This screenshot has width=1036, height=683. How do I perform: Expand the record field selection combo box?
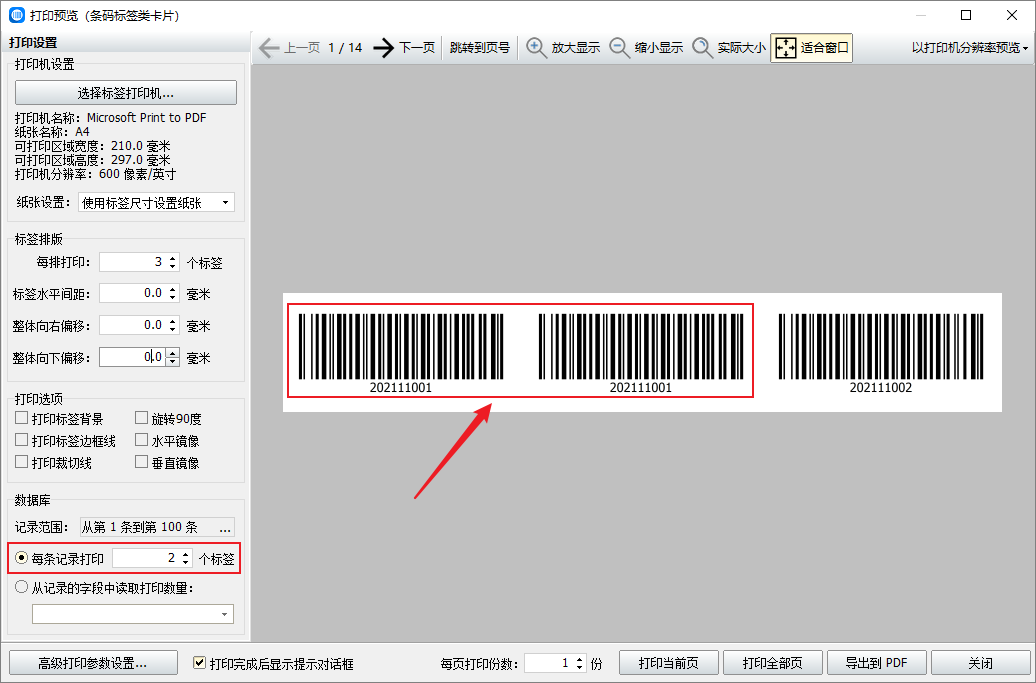coord(132,613)
